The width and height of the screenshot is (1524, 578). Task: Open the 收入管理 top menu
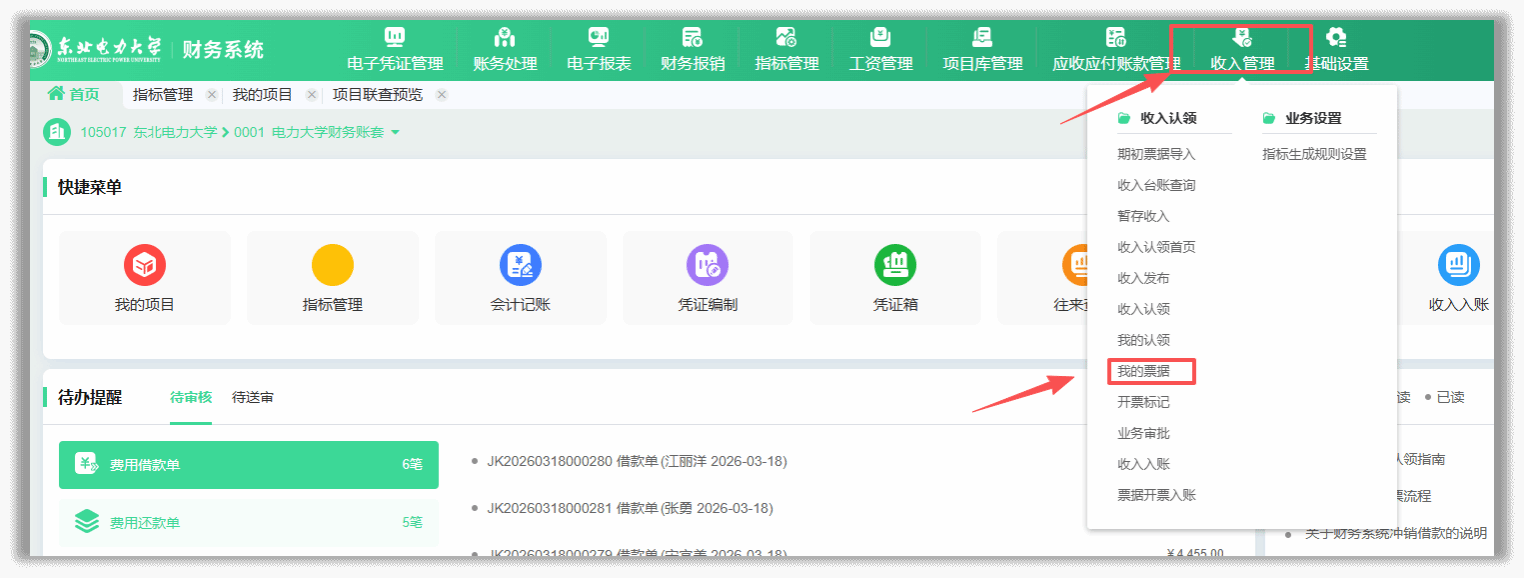click(1242, 50)
